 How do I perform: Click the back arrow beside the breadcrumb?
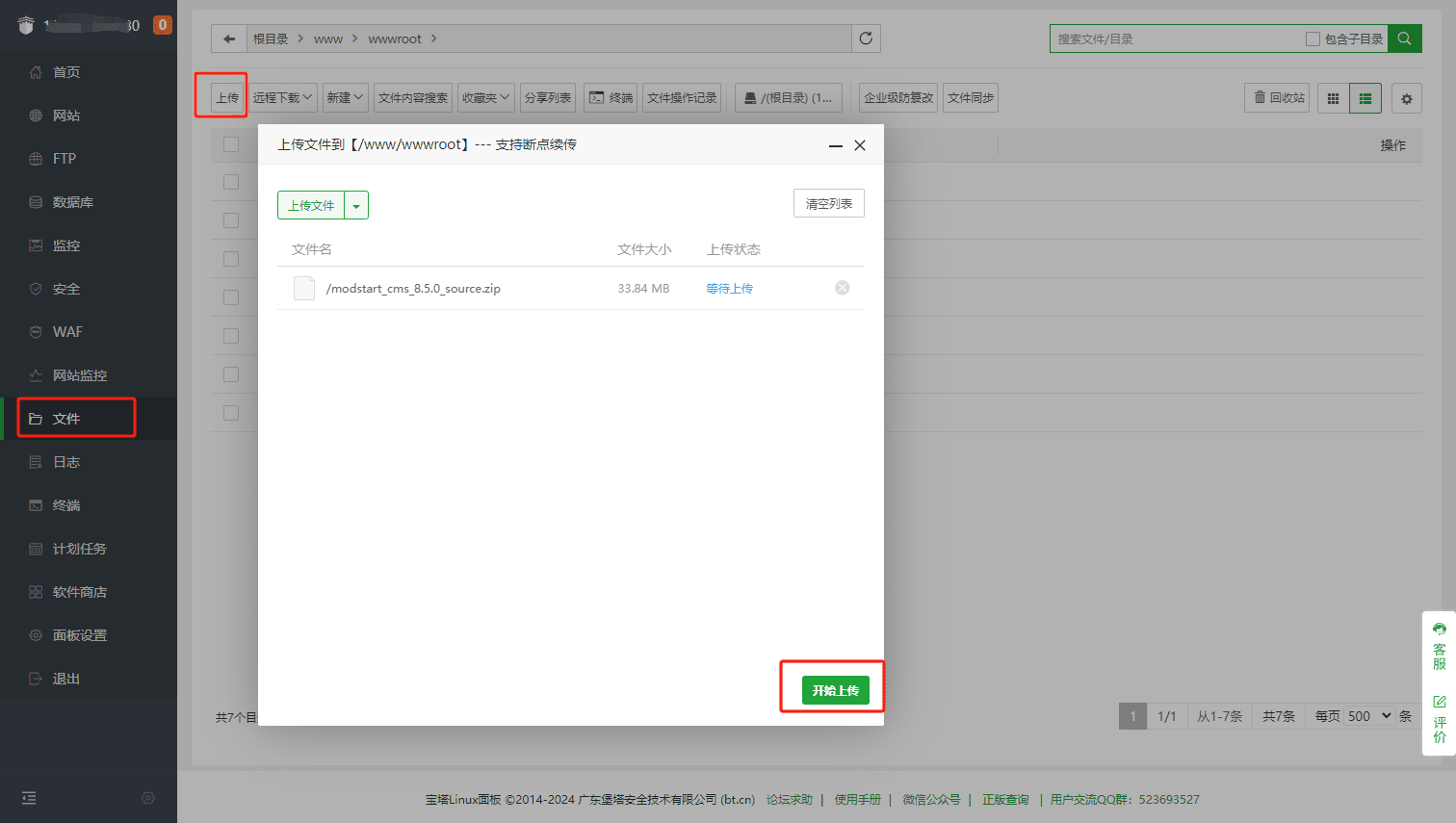tap(228, 39)
